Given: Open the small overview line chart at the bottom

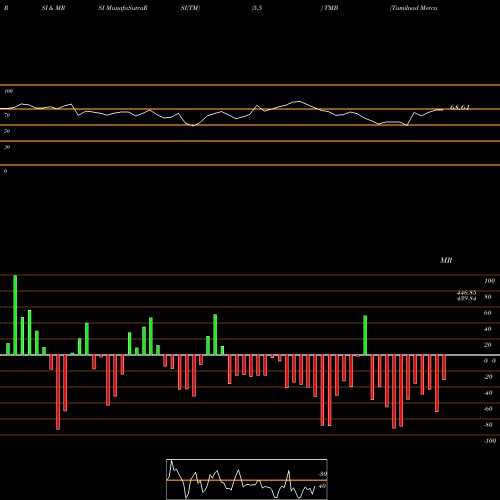Looking at the screenshot, I should pyautogui.click(x=247, y=479).
